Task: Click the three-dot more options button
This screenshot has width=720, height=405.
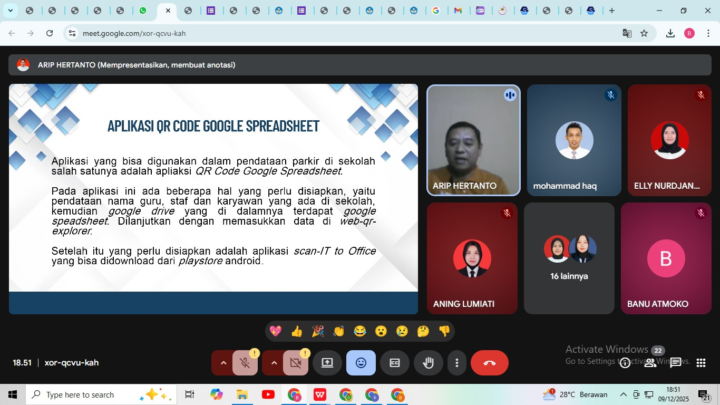Action: (x=457, y=362)
